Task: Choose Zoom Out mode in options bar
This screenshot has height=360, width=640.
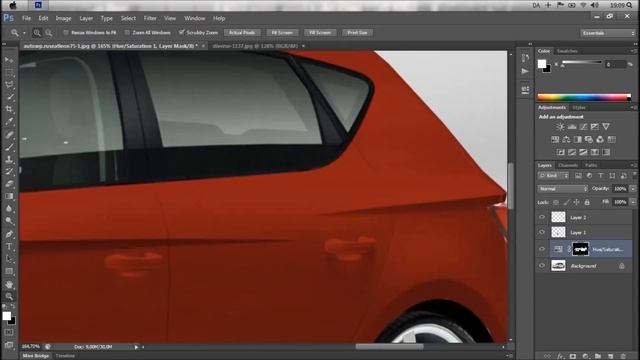Action: 49,33
